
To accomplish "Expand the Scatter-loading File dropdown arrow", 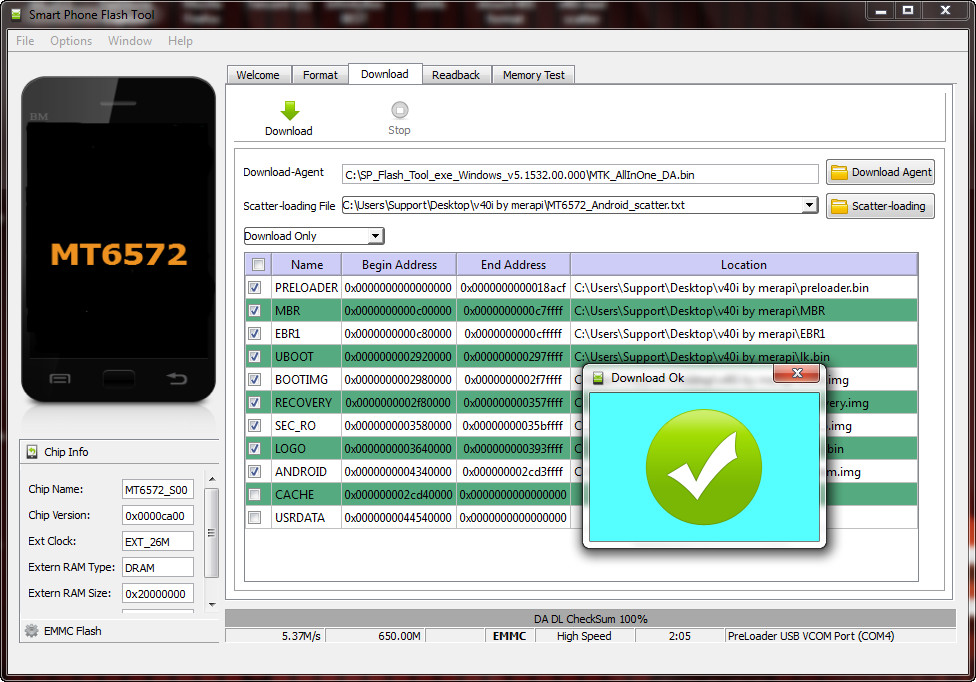I will tap(809, 205).
